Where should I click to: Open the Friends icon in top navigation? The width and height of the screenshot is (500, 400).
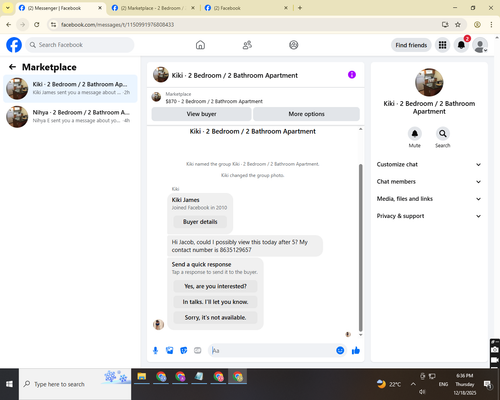pyautogui.click(x=247, y=45)
